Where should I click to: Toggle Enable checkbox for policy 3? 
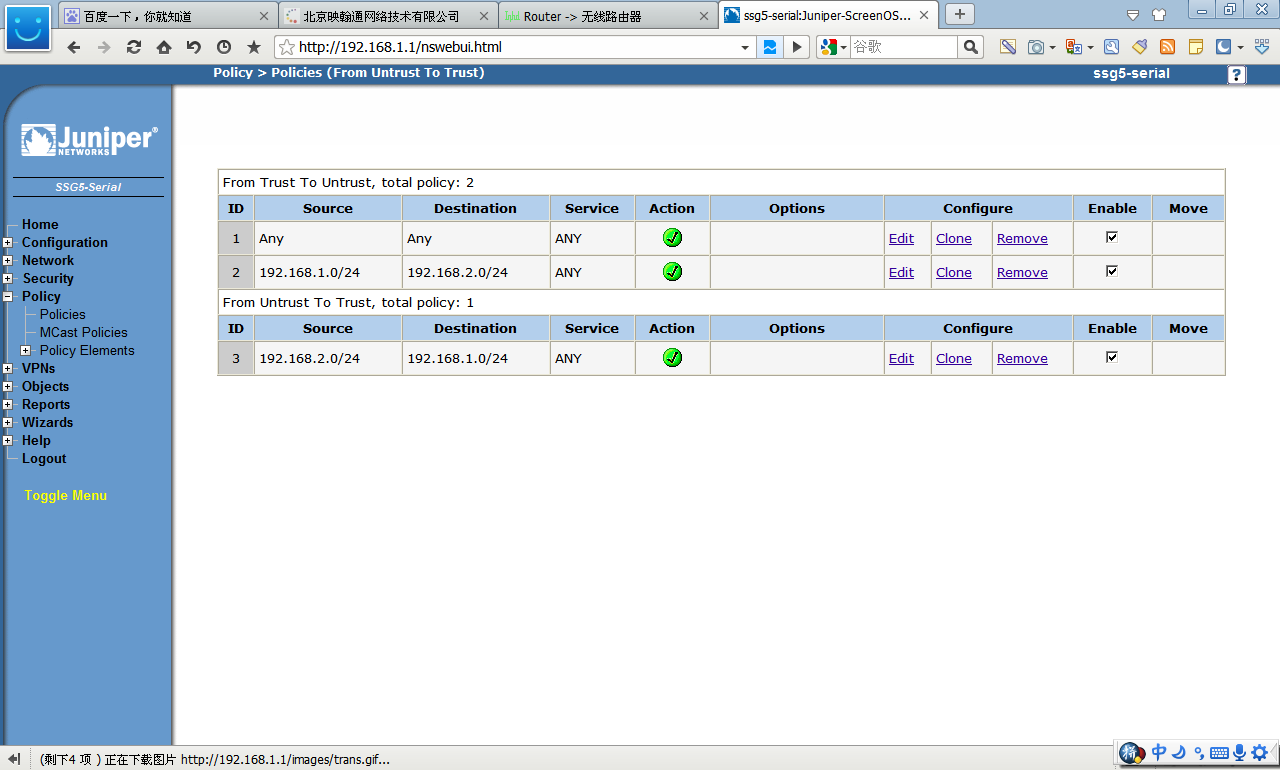click(x=1112, y=357)
